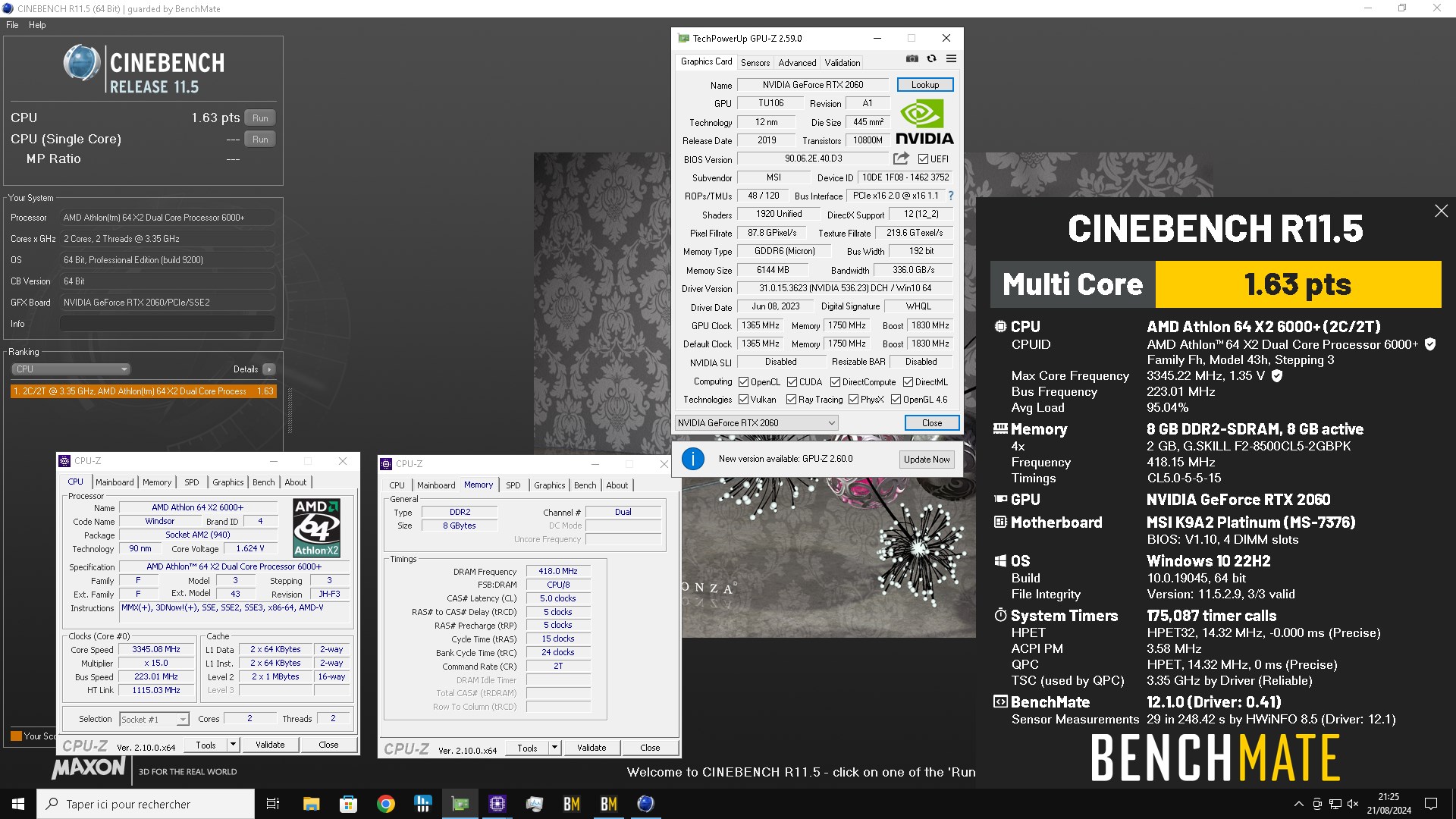This screenshot has width=1456, height=819.
Task: Click the NVIDIA logo in GPU-Z
Action: pos(924,122)
